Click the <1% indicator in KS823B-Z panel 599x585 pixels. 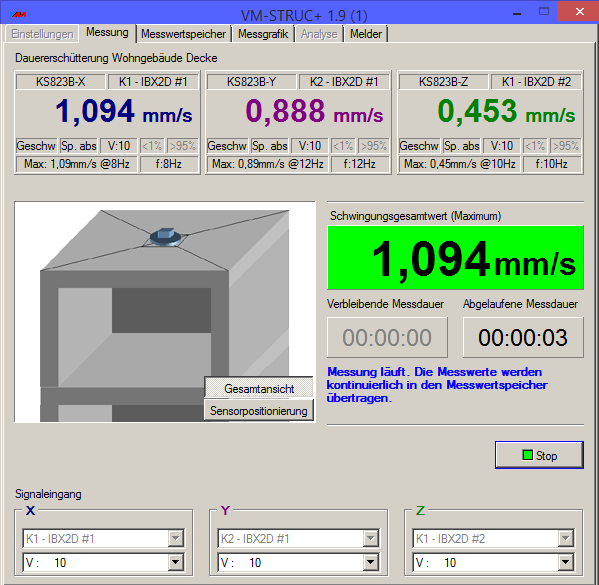point(535,146)
